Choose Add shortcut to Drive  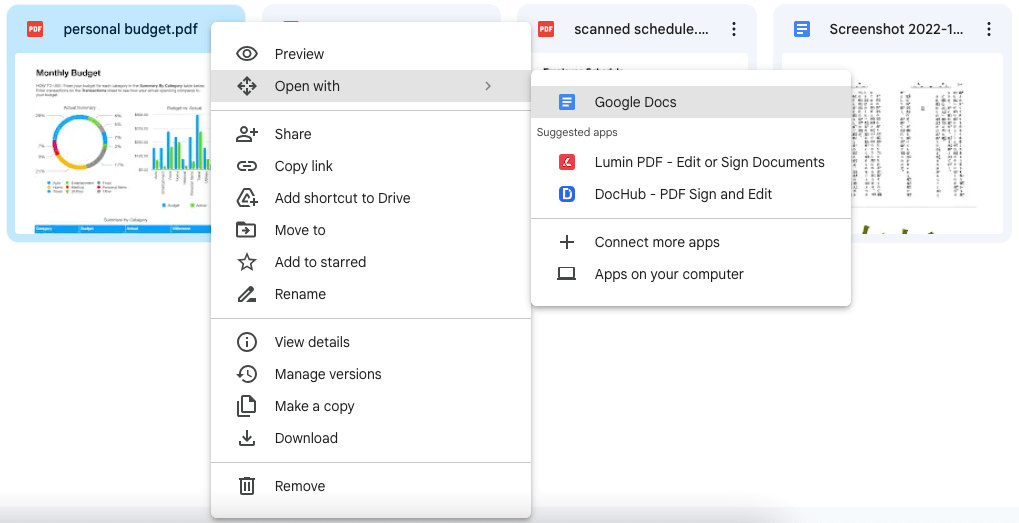click(370, 198)
